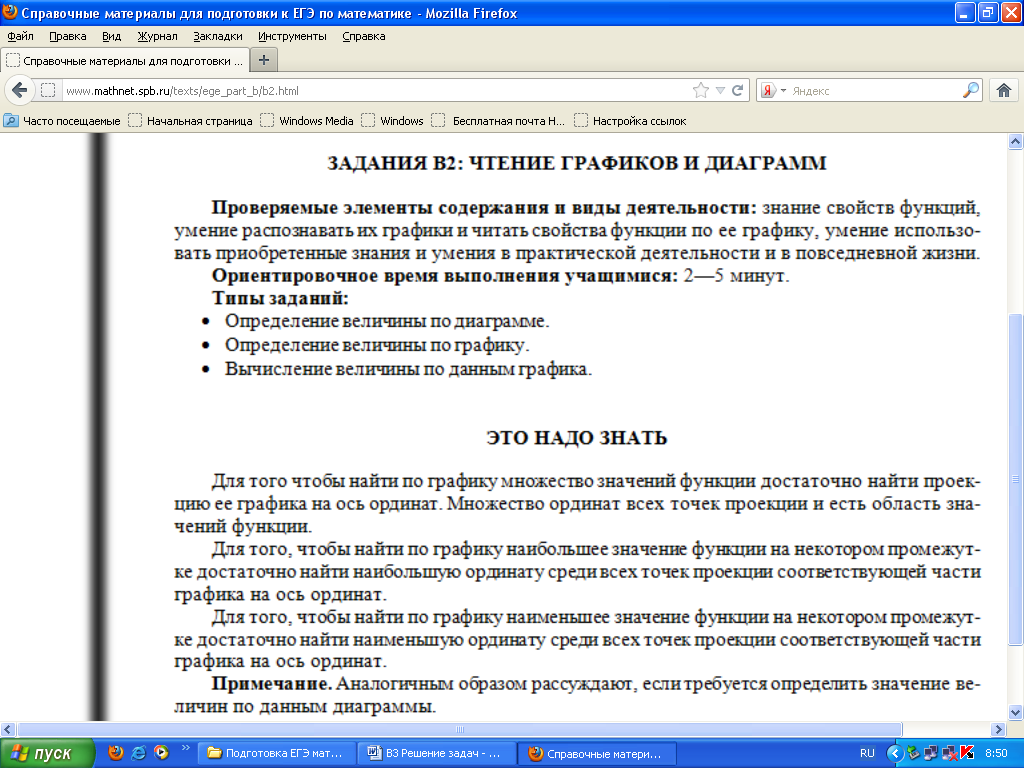
Task: Click Firefox logo in title bar
Action: [x=10, y=12]
